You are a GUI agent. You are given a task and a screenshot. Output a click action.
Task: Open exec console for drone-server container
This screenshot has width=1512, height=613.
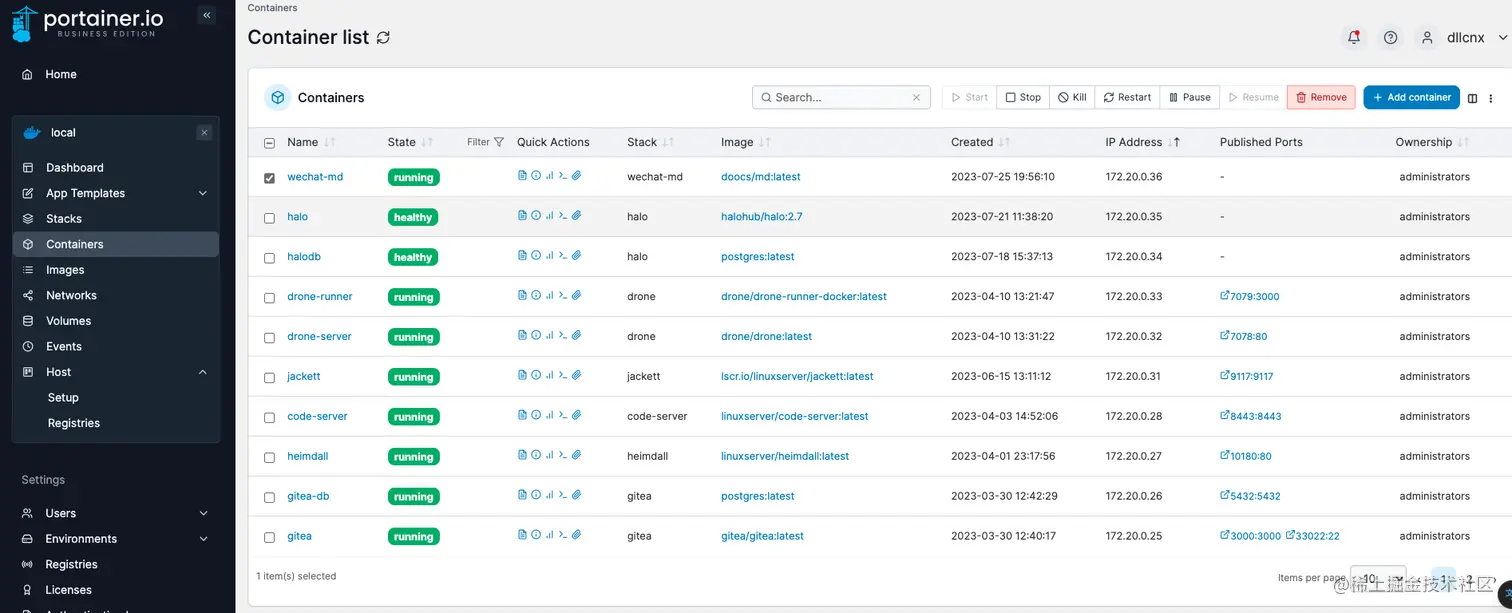click(x=563, y=335)
